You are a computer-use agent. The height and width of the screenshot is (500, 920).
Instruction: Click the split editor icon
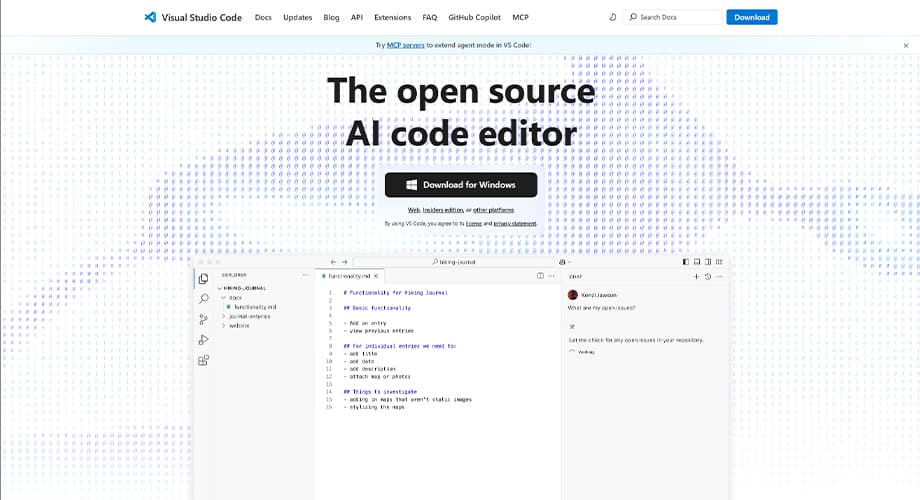pos(541,275)
